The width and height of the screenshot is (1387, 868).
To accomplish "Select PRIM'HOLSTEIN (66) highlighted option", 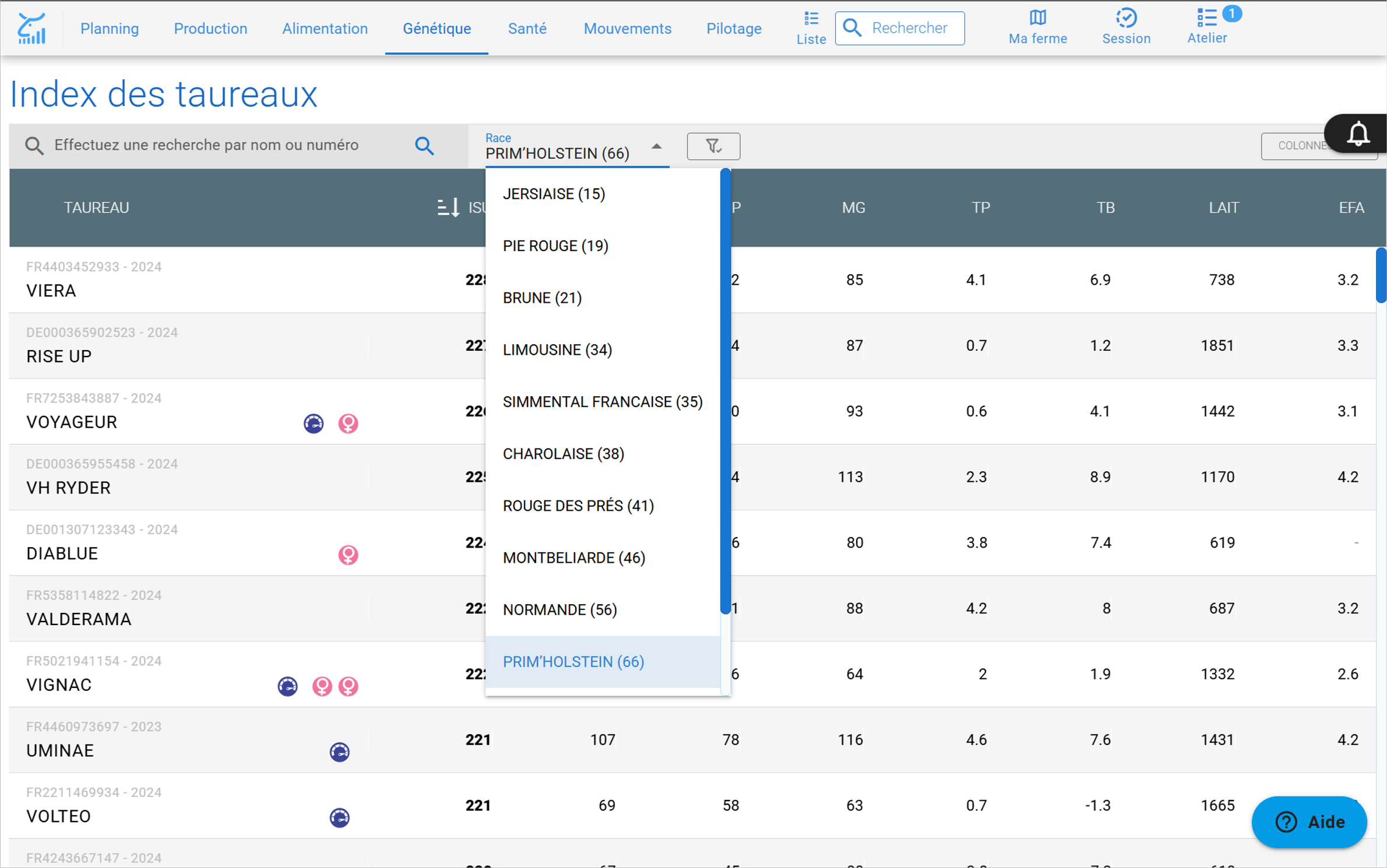I will [x=603, y=662].
